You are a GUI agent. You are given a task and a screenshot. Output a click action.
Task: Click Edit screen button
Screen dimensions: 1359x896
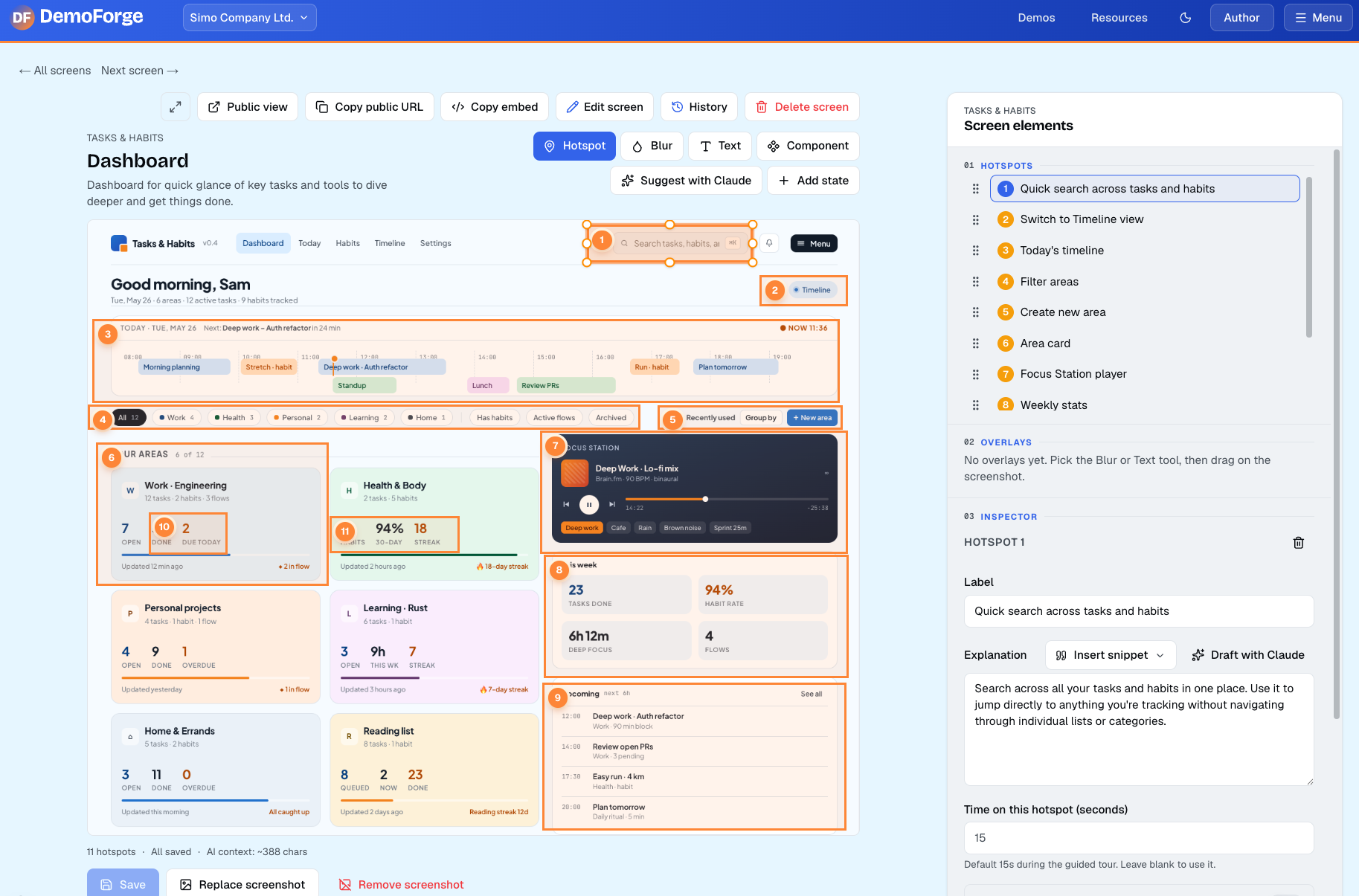click(x=605, y=107)
